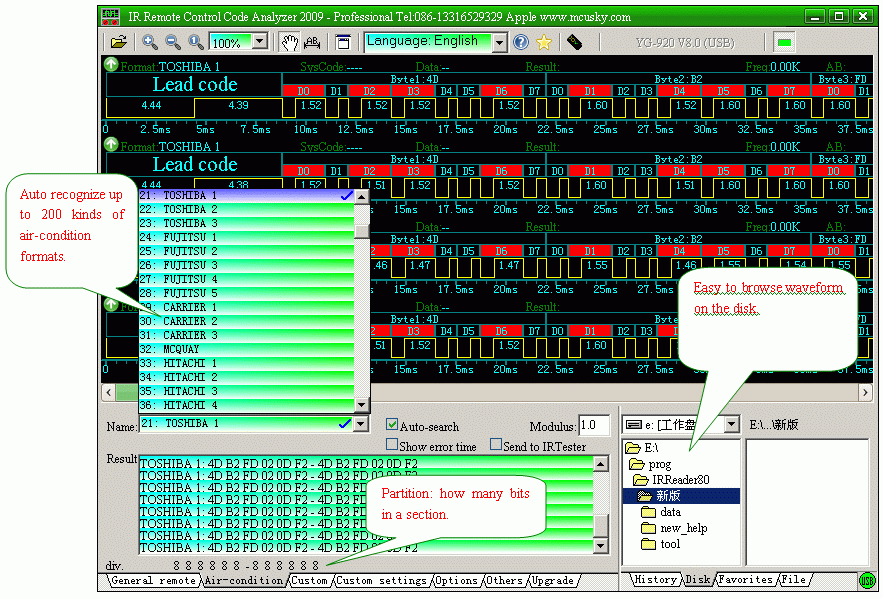This screenshot has width=883, height=599.
Task: Switch to the History tab
Action: pos(656,580)
